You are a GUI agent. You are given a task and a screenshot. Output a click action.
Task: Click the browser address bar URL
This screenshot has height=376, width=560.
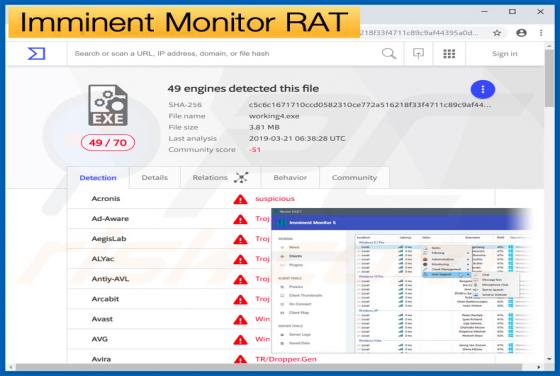pyautogui.click(x=419, y=33)
